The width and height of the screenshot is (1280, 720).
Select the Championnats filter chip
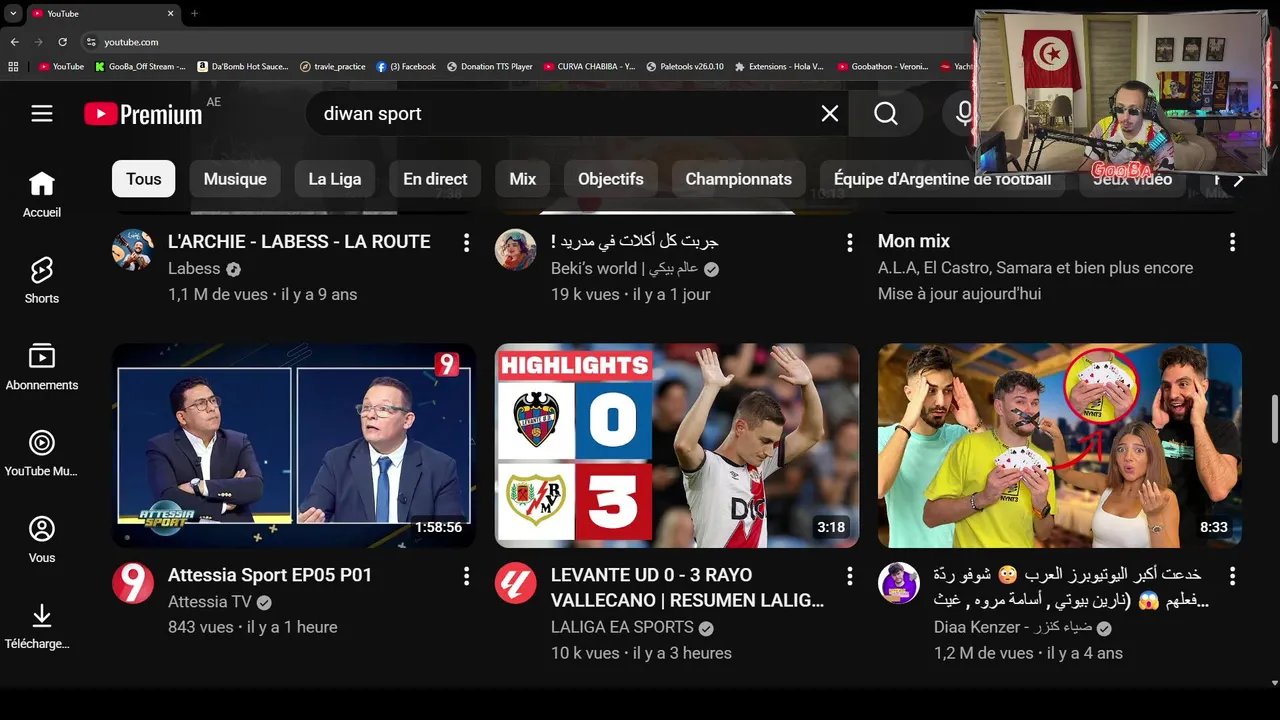coord(739,179)
